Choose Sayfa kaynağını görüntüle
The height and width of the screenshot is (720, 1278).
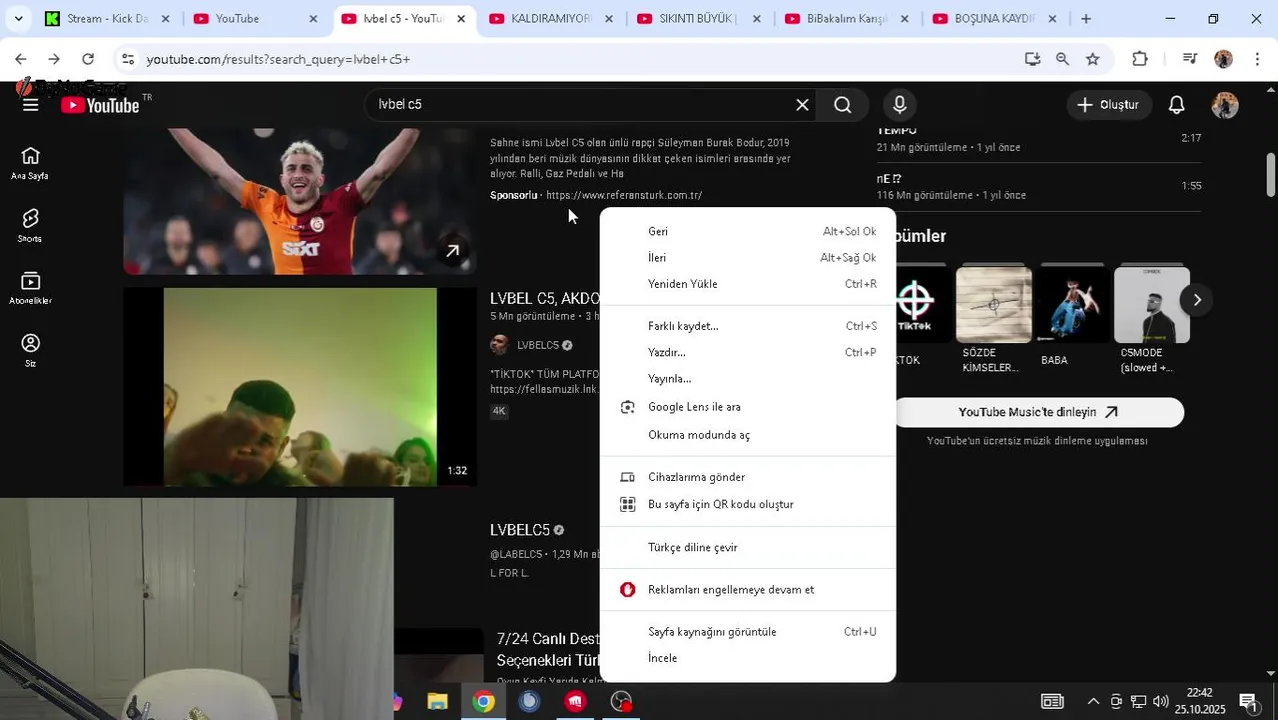(x=748, y=631)
